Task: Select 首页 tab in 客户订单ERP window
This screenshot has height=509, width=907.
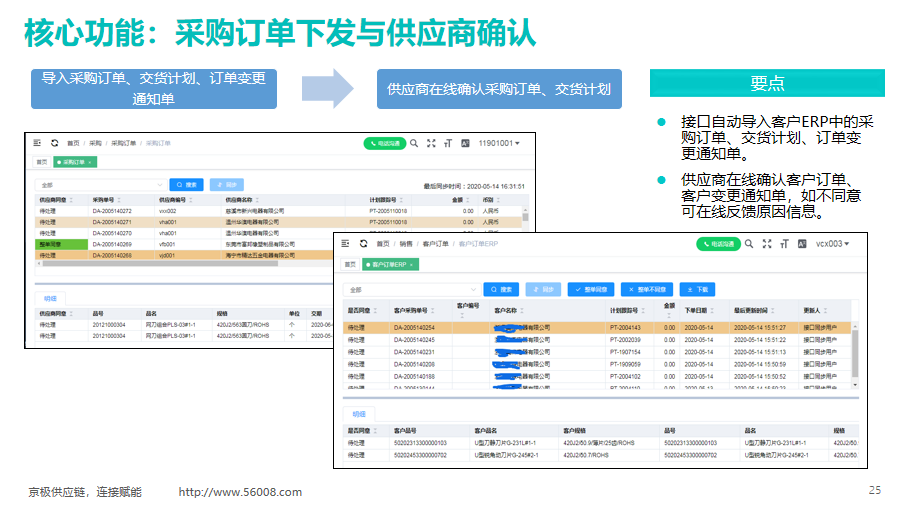Action: [x=351, y=265]
